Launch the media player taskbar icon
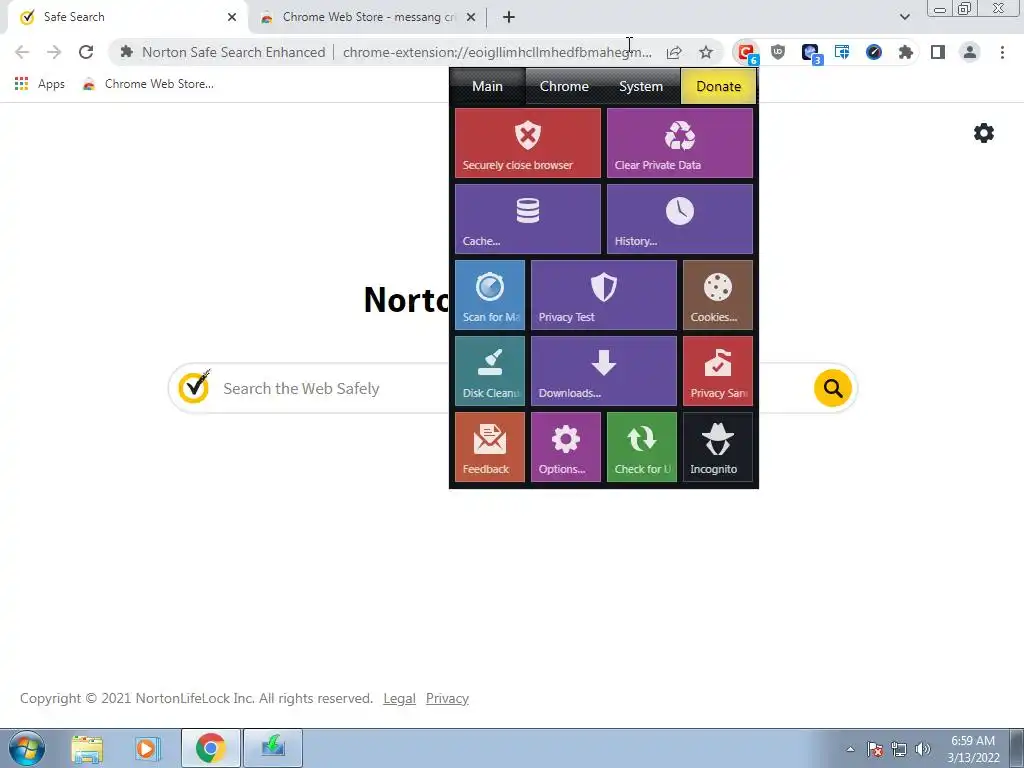This screenshot has width=1024, height=768. (147, 748)
